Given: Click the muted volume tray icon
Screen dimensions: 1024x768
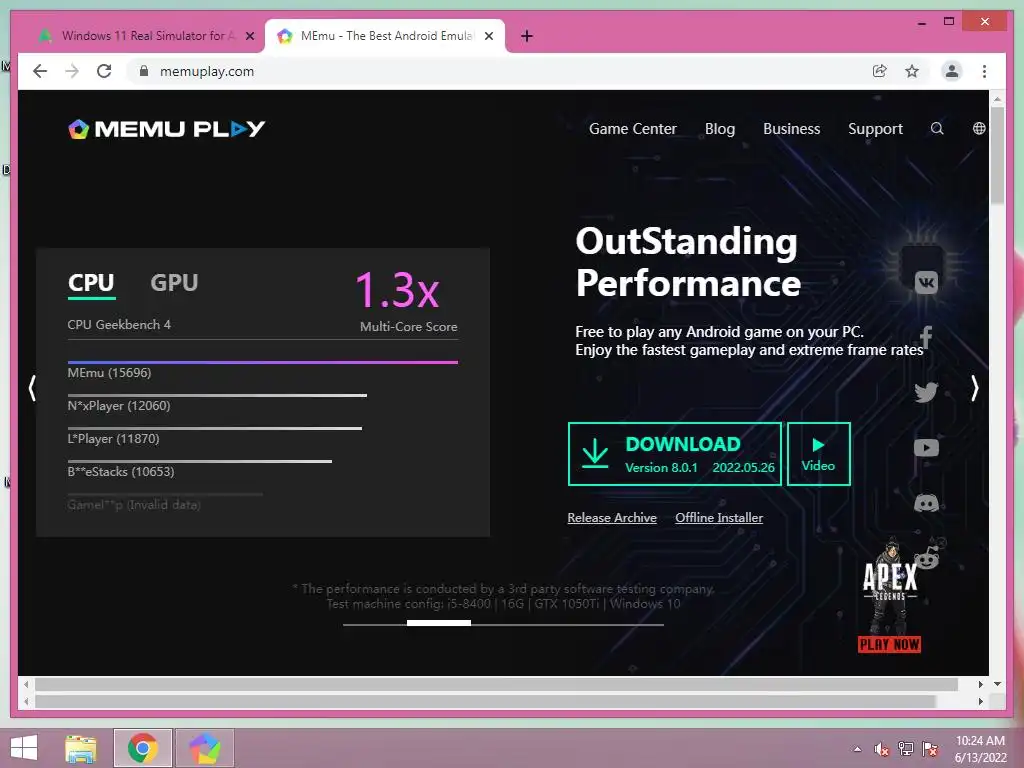Looking at the screenshot, I should (882, 749).
